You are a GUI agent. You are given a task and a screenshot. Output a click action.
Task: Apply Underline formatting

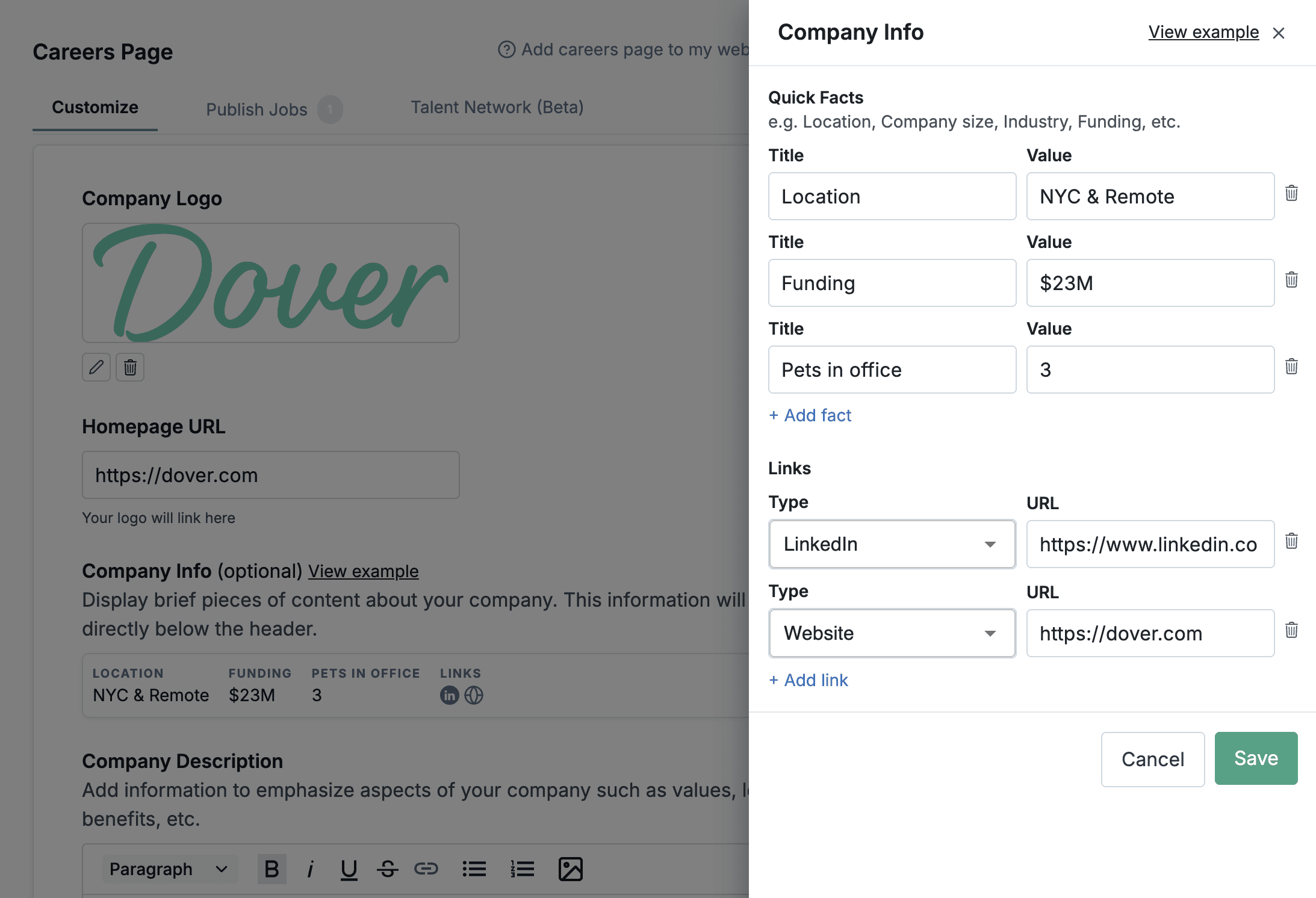click(349, 869)
